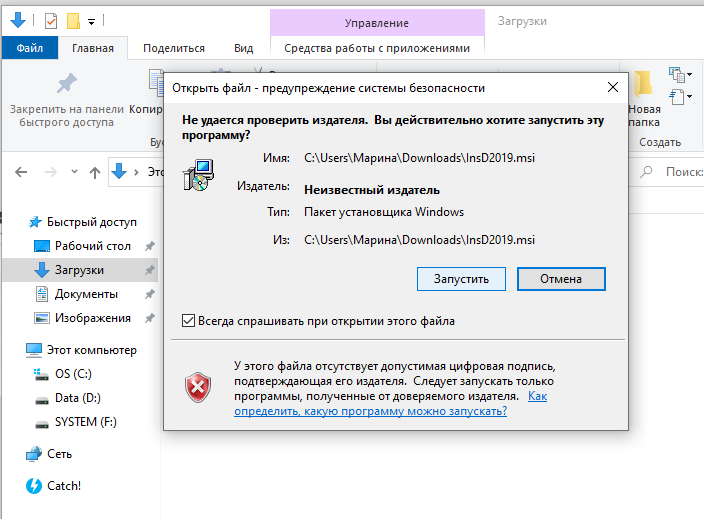Open drive SYSTEM (F:)
The width and height of the screenshot is (704, 519).
coord(75,422)
